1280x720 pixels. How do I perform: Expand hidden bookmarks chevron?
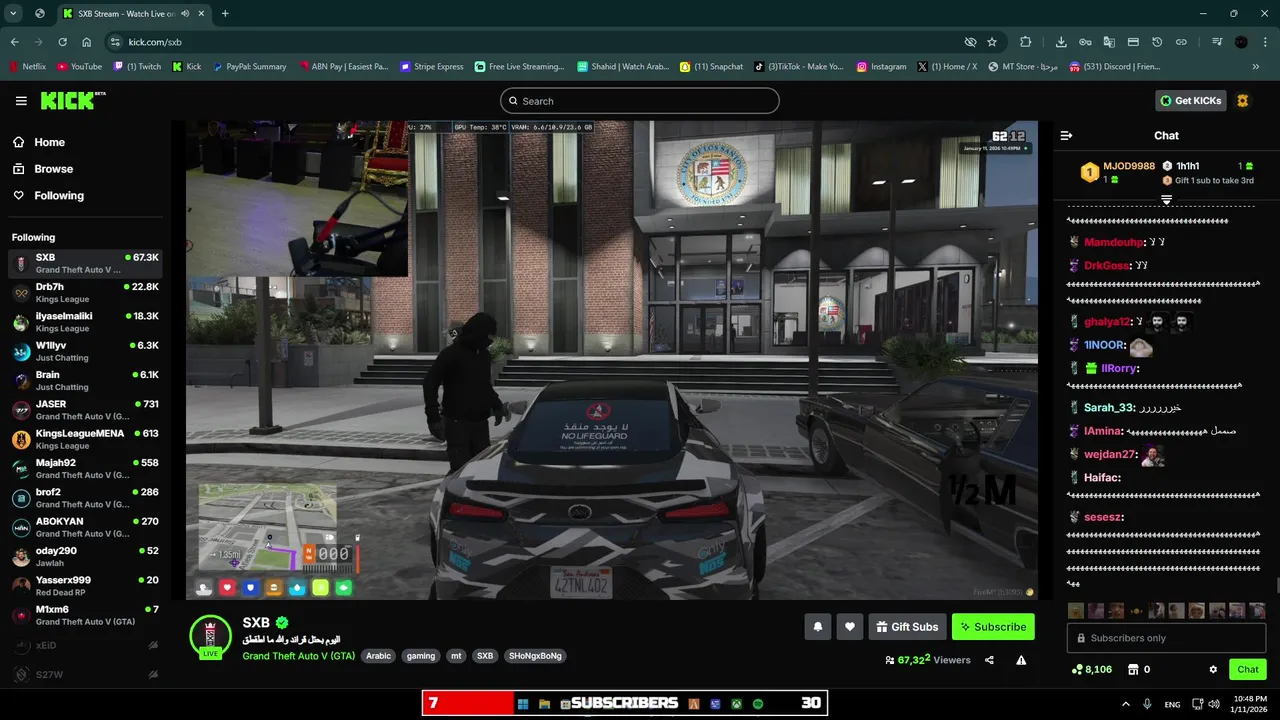(x=1256, y=67)
